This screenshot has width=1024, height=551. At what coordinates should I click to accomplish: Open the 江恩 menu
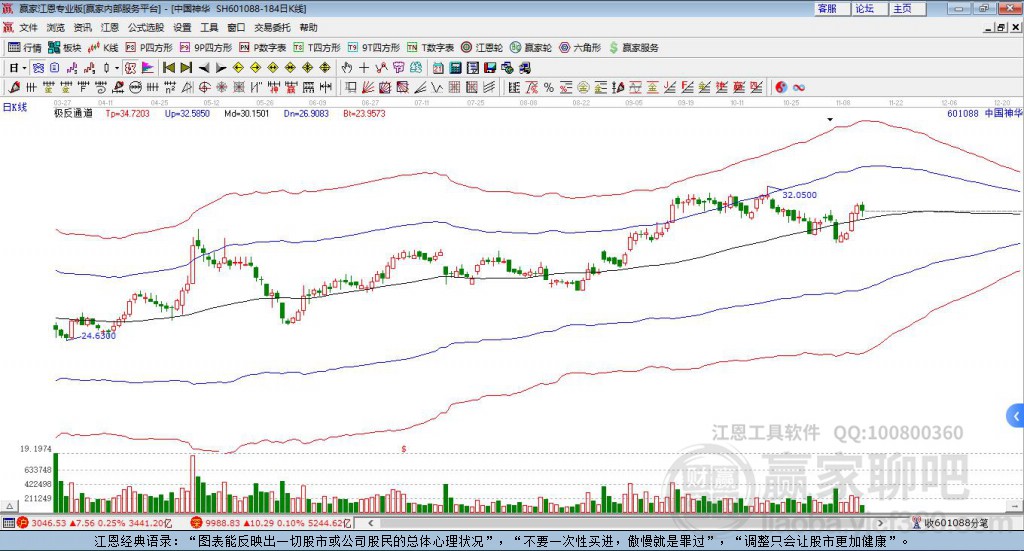point(110,27)
